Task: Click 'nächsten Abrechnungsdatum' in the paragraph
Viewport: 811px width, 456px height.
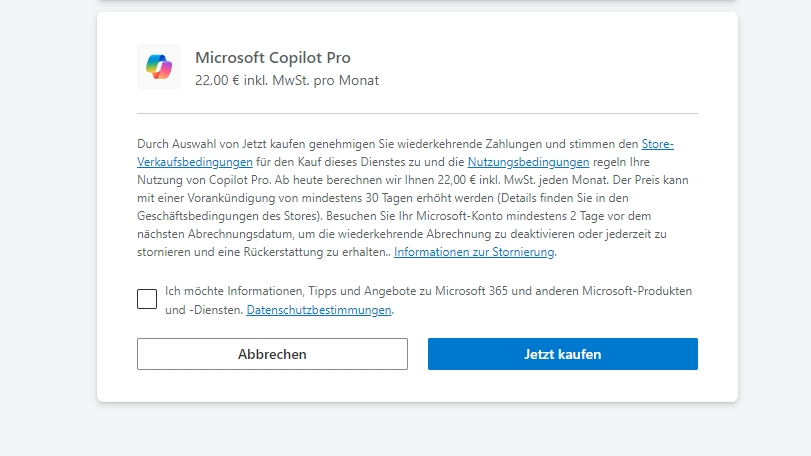Action: point(215,234)
